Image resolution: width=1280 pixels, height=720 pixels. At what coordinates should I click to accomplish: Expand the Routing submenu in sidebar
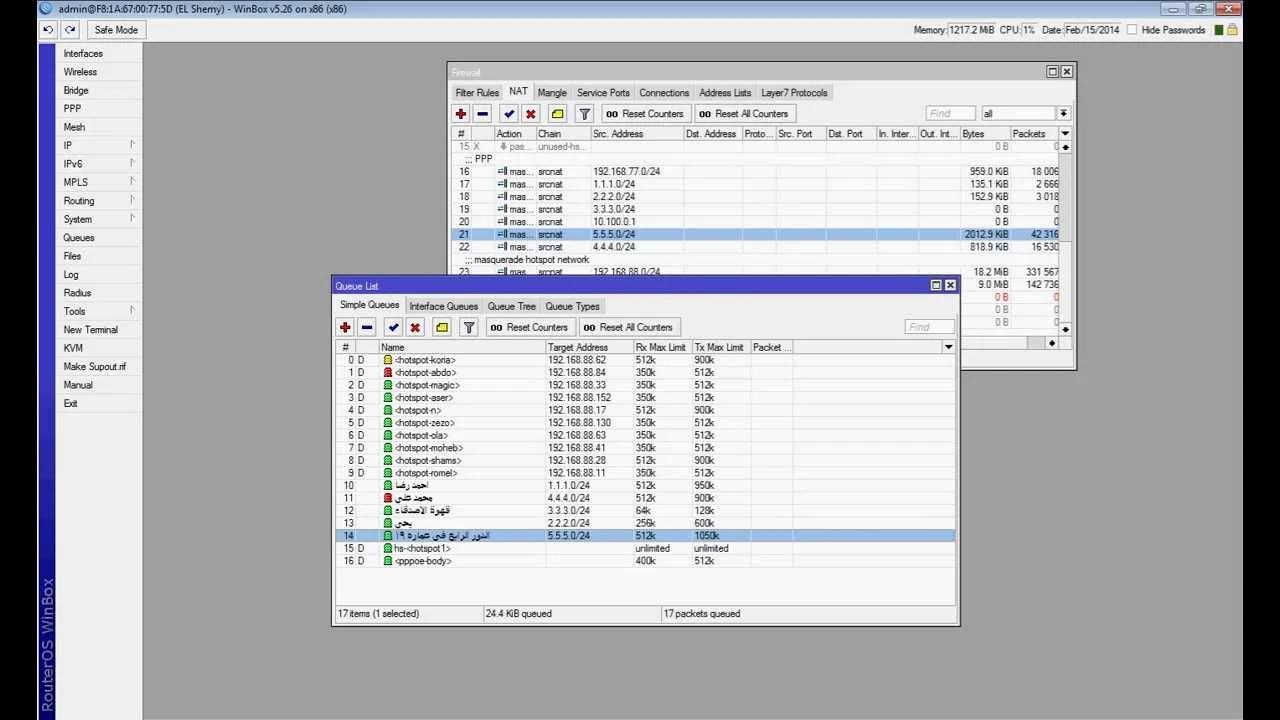98,201
